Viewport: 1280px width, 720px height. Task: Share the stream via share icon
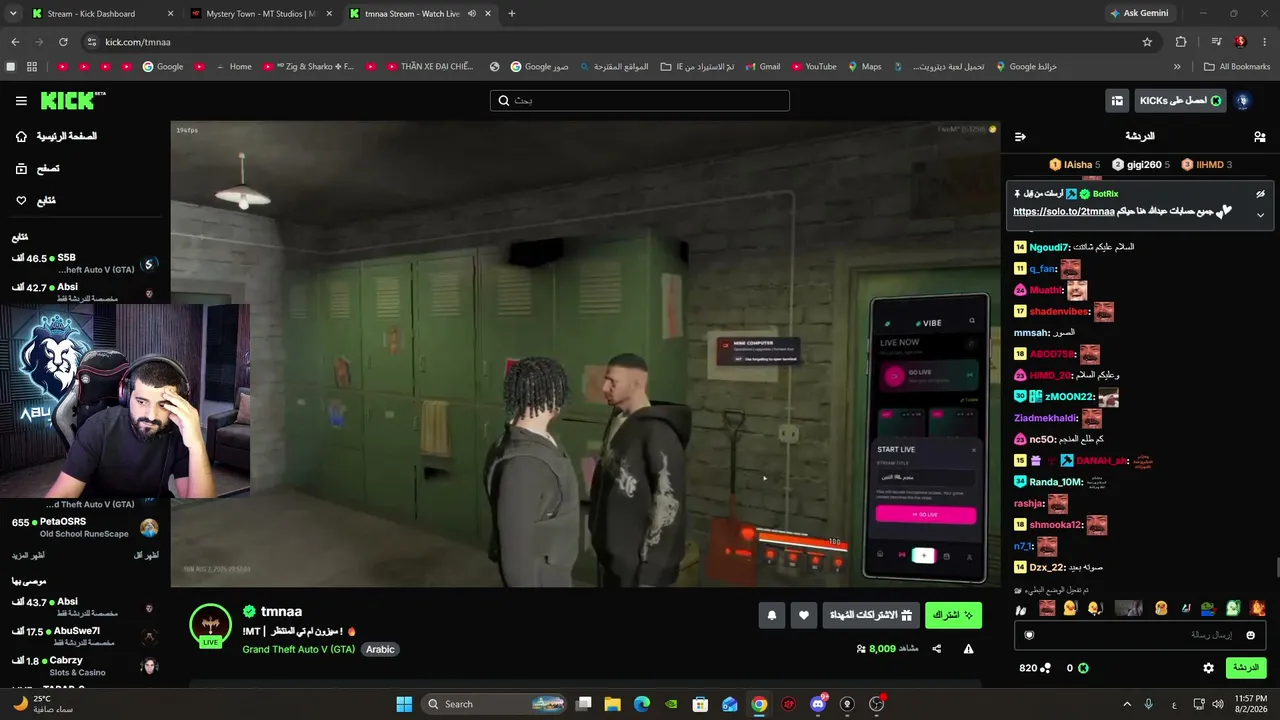[x=937, y=649]
